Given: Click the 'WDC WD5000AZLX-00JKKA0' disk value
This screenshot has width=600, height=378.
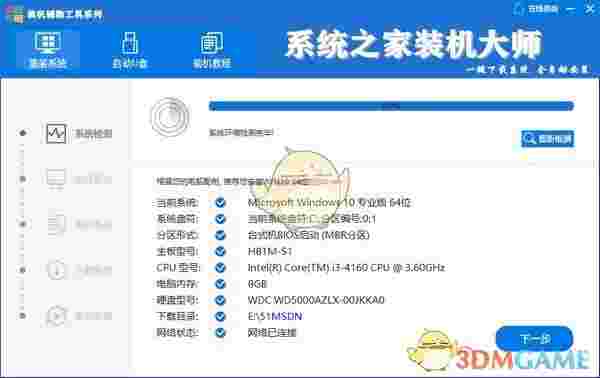Looking at the screenshot, I should tap(316, 300).
